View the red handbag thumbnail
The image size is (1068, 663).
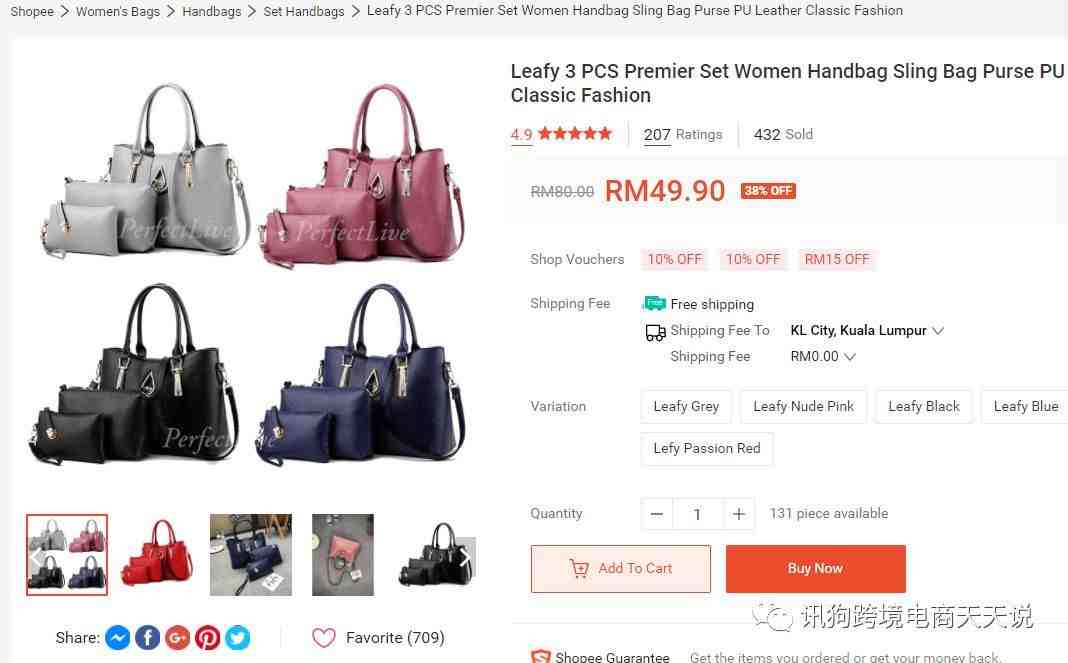(x=158, y=555)
